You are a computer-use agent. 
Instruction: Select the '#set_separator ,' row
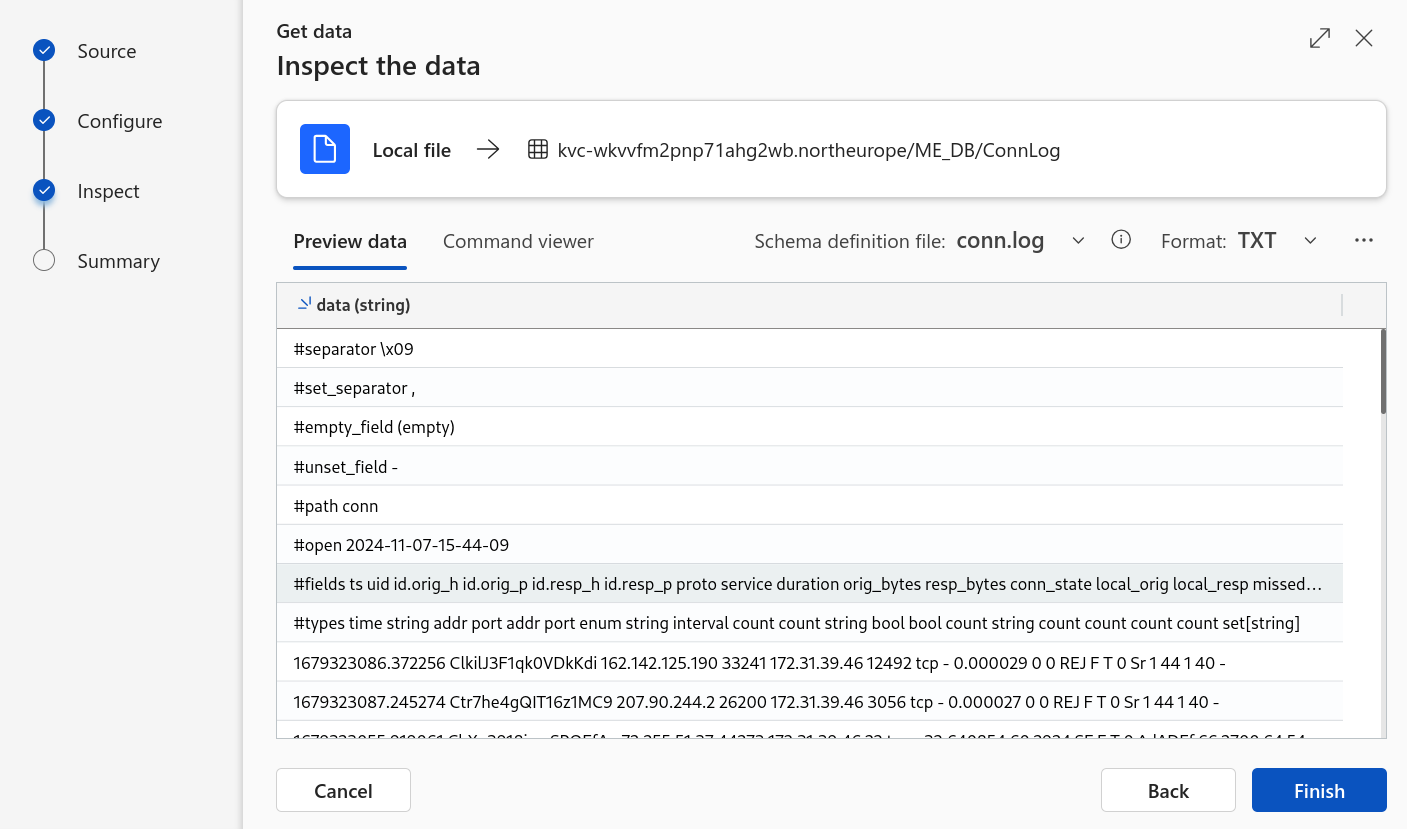coord(810,388)
